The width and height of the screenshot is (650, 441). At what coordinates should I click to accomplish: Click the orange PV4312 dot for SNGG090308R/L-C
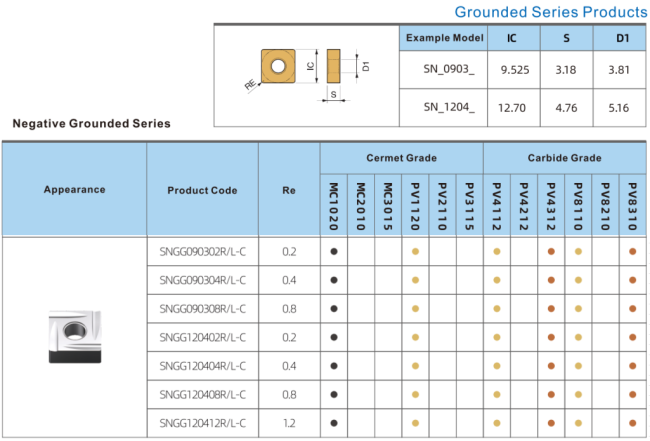(551, 309)
